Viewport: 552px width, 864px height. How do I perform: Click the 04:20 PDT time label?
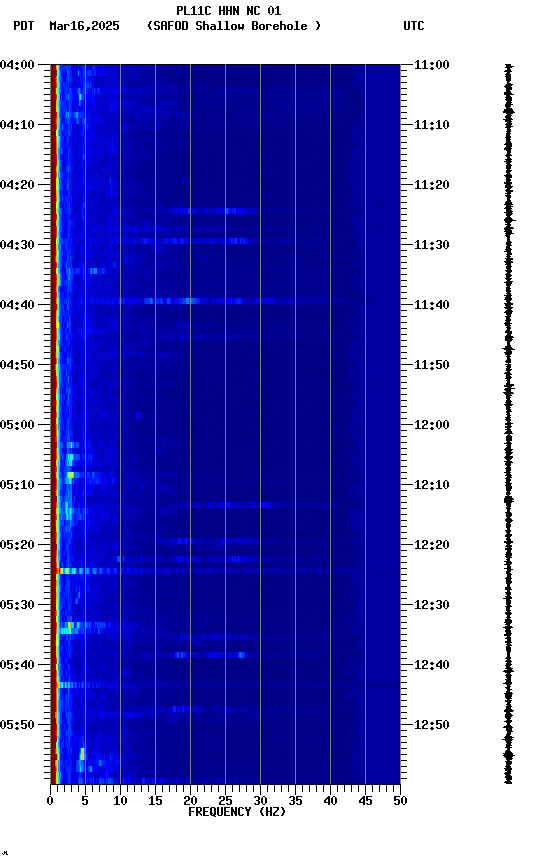coord(17,185)
